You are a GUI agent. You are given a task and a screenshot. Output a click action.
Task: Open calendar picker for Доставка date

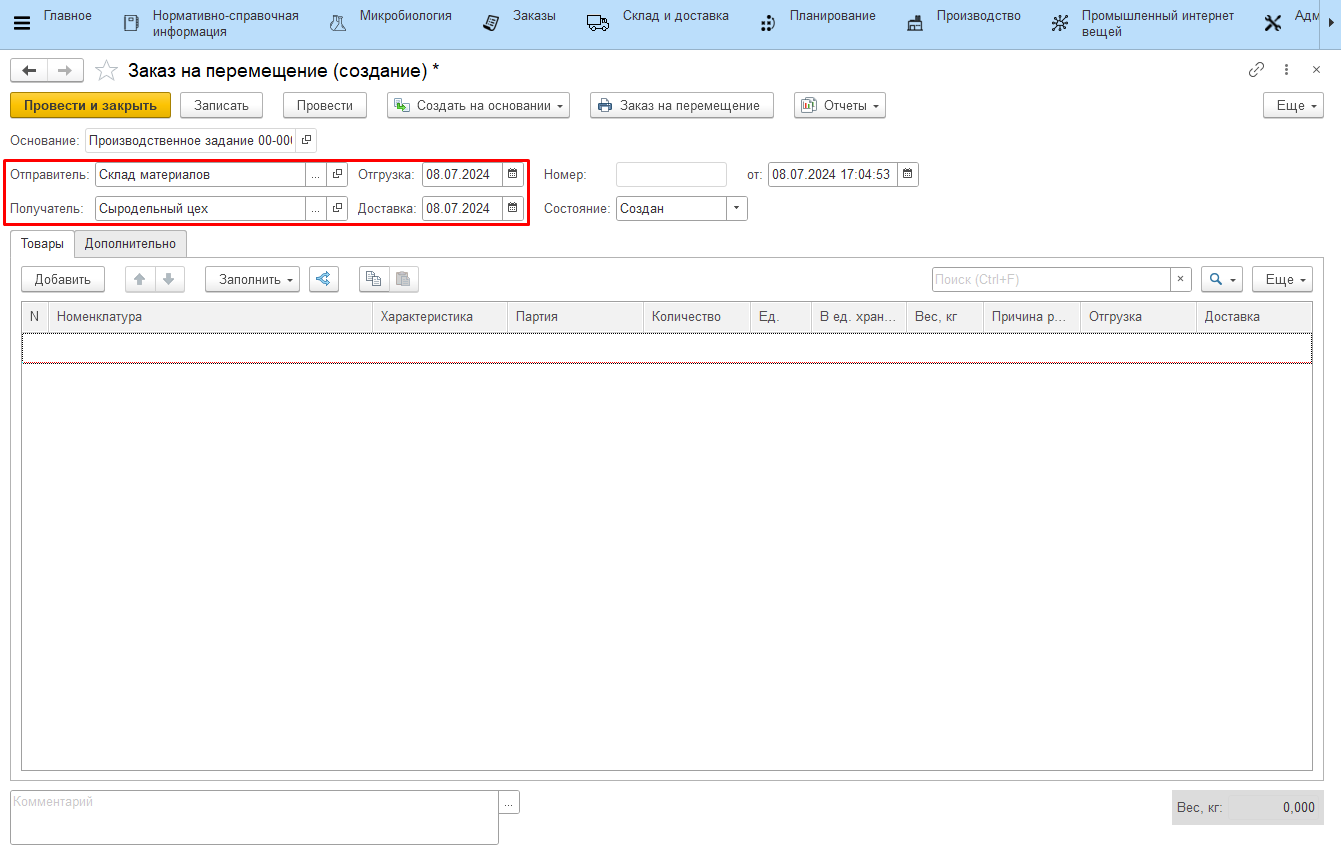point(513,208)
